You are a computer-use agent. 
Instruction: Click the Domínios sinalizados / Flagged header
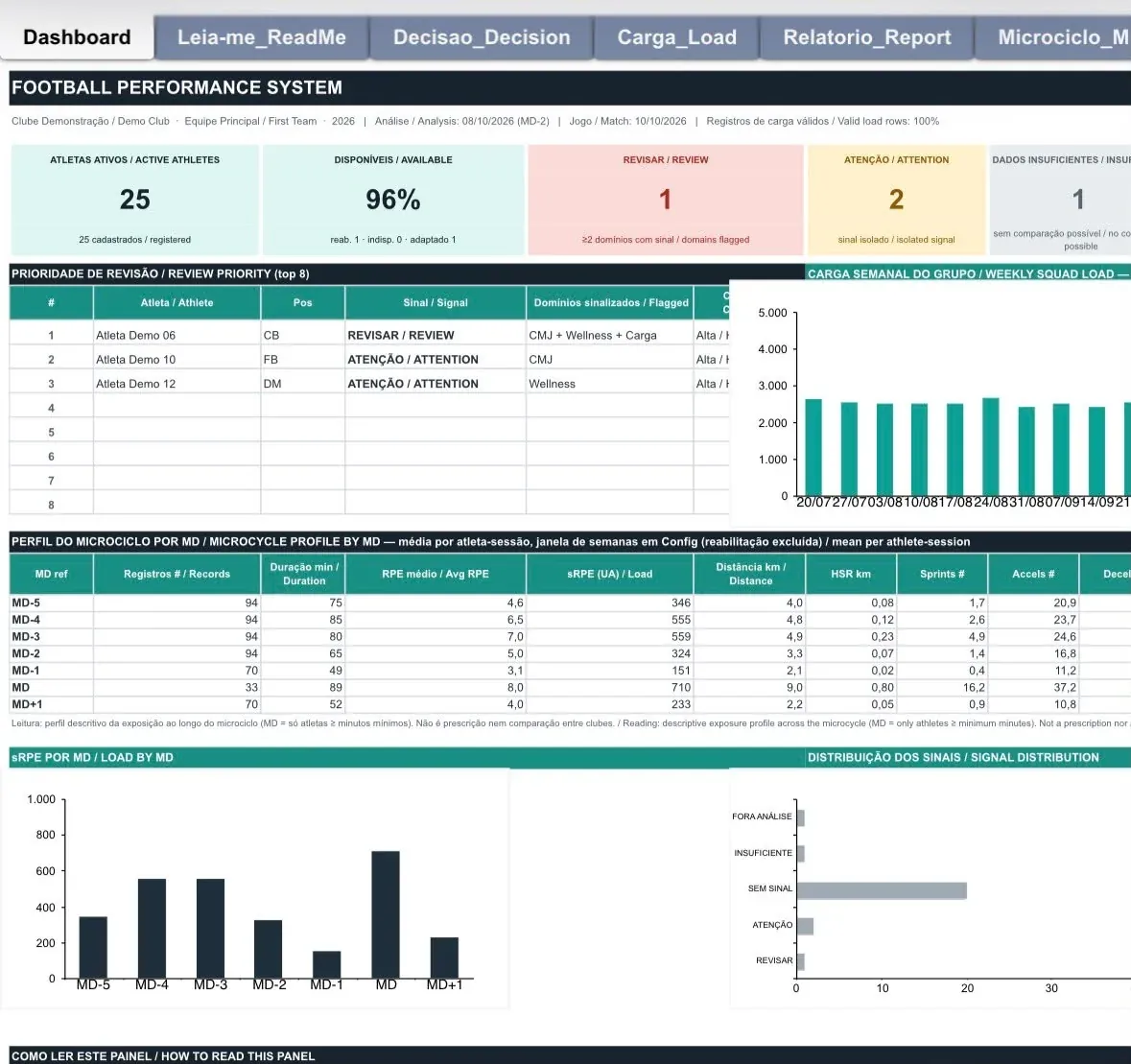pos(610,303)
